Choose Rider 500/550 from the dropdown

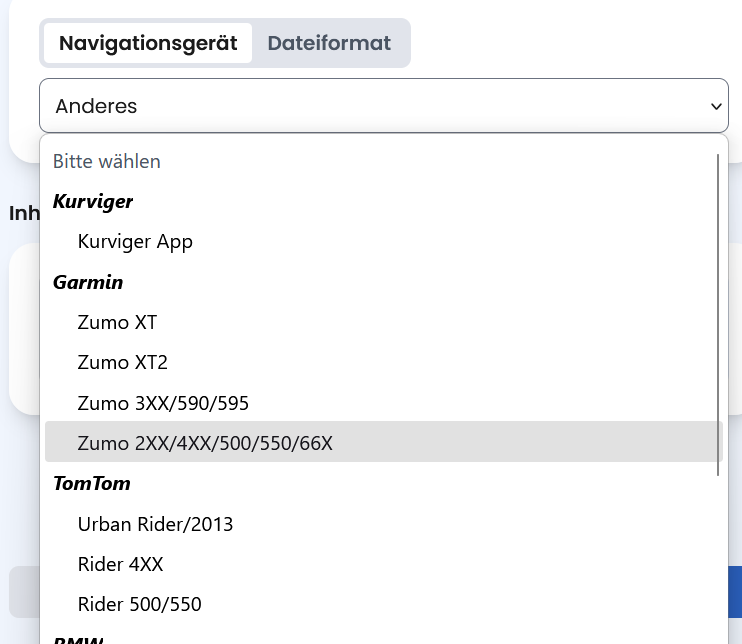[139, 604]
